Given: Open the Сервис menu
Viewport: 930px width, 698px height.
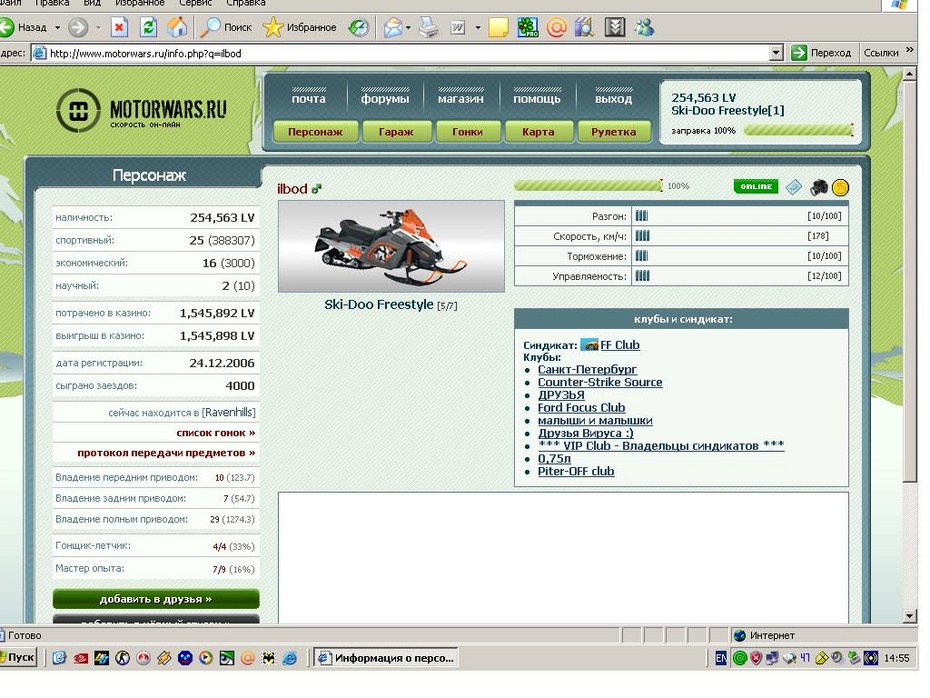Looking at the screenshot, I should pyautogui.click(x=195, y=3).
